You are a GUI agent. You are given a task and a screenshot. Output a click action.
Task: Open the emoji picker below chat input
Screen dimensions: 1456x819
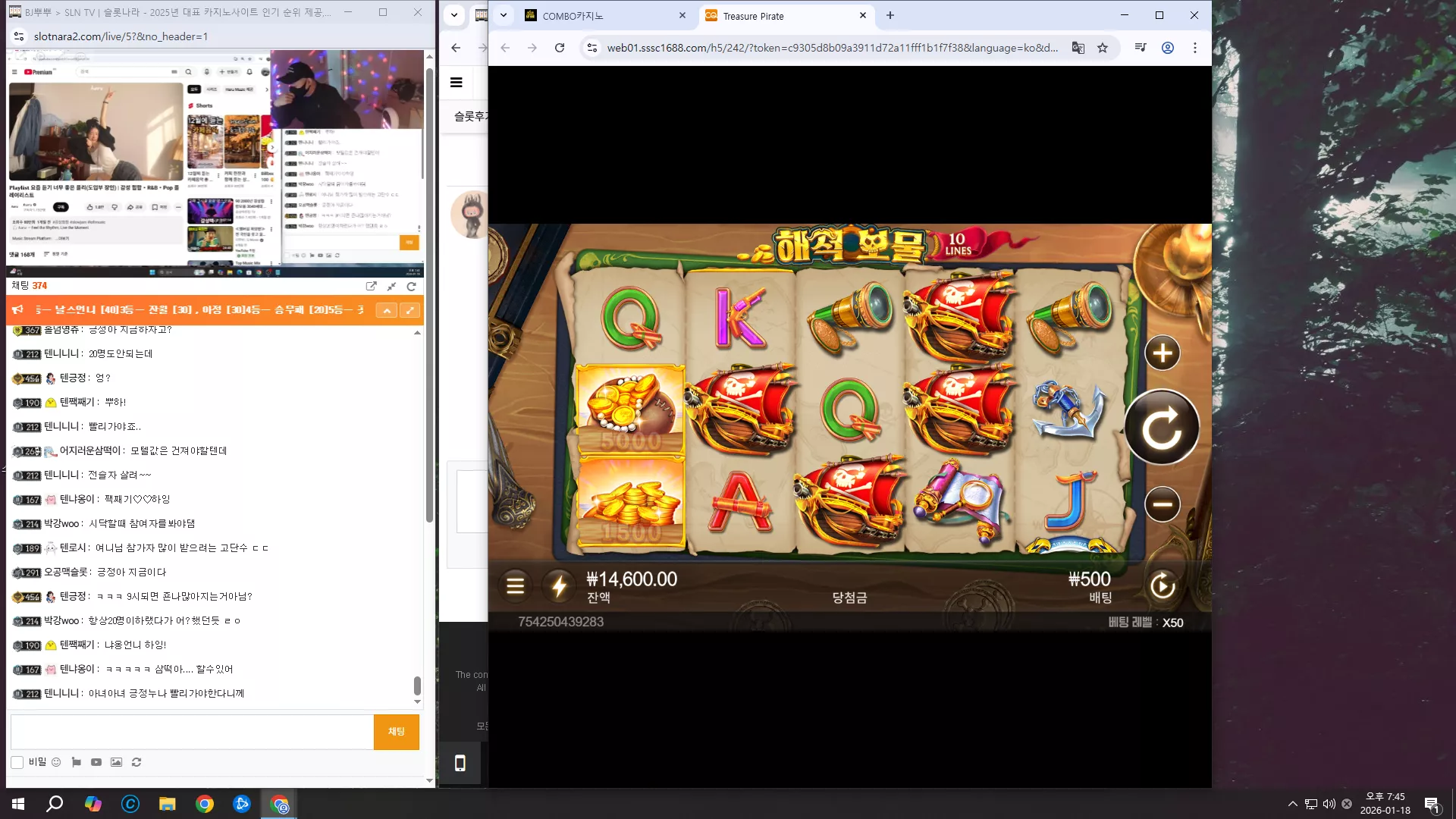coord(56,762)
